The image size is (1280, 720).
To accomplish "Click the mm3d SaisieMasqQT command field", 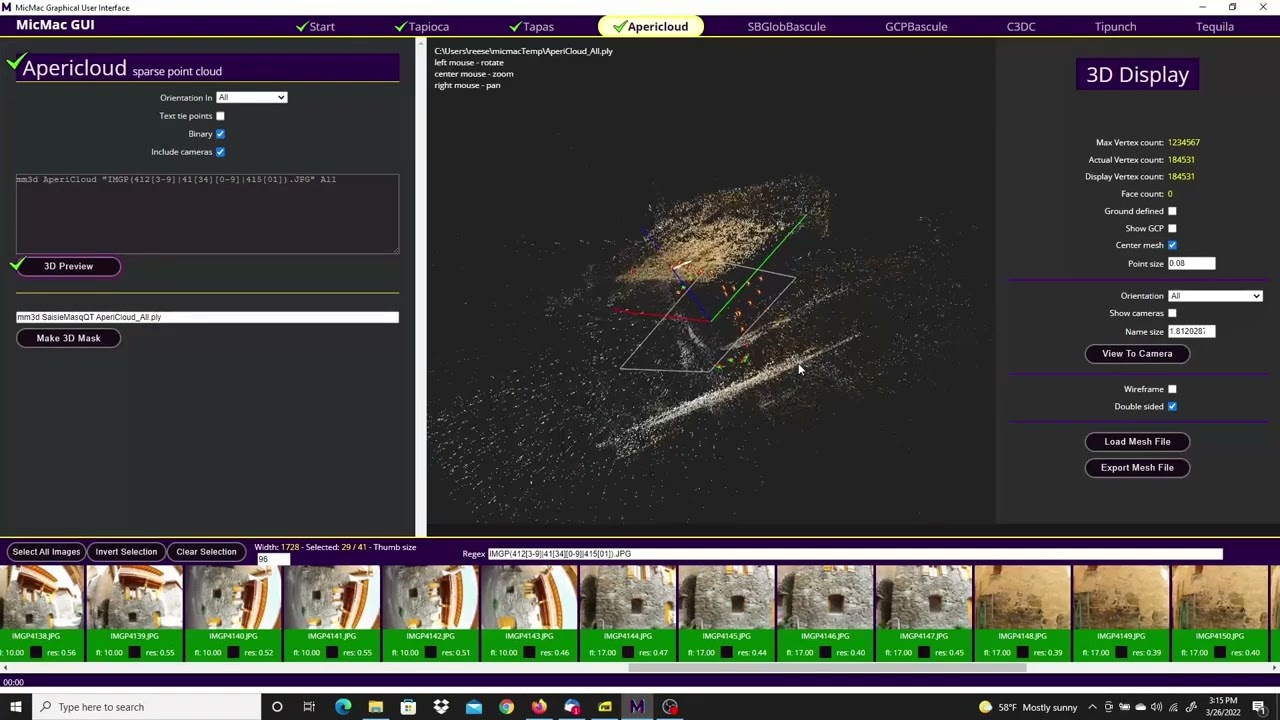I will [x=207, y=317].
